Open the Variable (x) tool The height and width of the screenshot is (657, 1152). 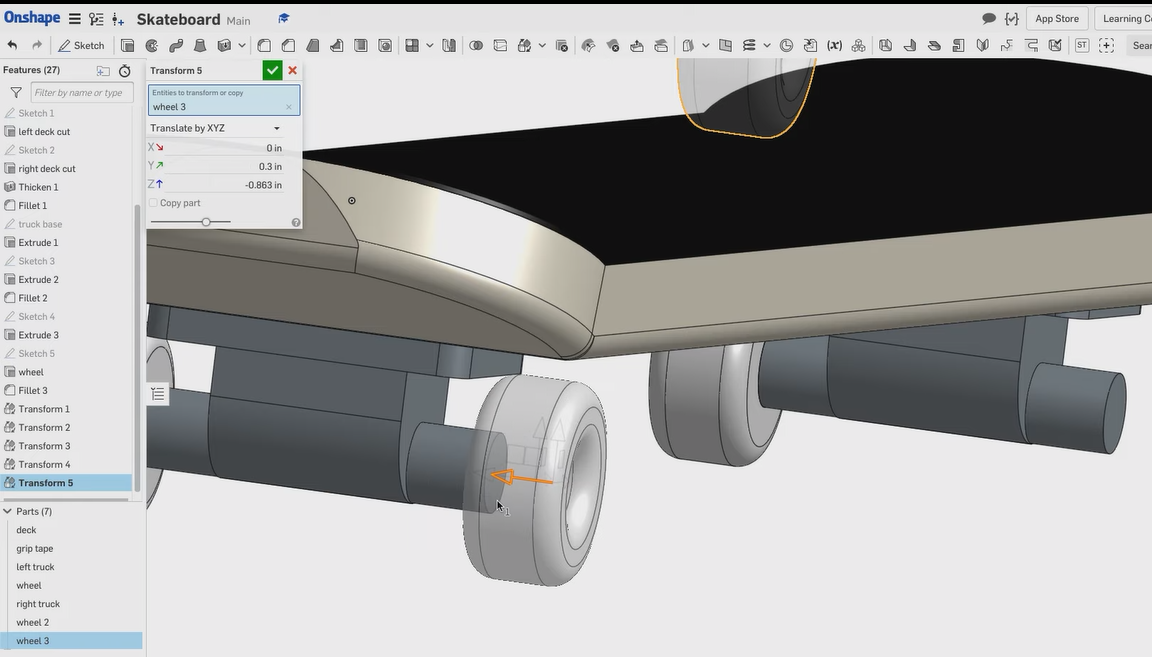[x=834, y=45]
